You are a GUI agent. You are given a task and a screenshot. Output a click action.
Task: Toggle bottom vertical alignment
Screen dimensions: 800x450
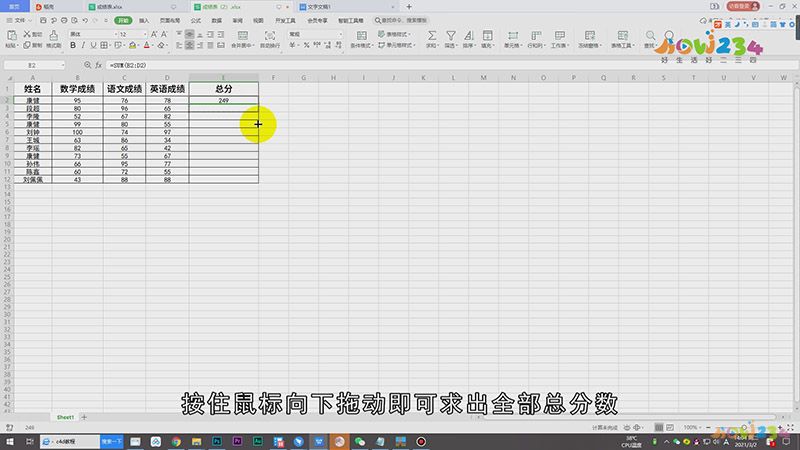(200, 34)
